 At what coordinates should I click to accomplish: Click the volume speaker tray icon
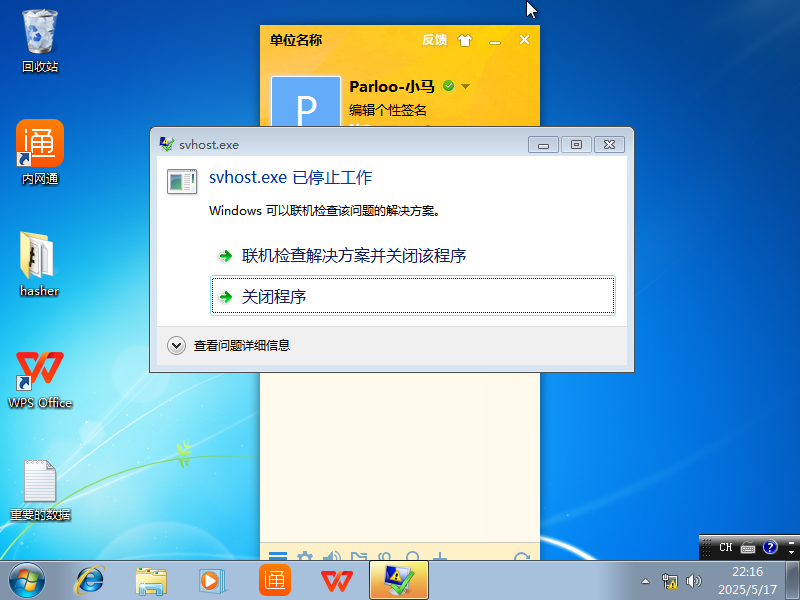pyautogui.click(x=694, y=580)
